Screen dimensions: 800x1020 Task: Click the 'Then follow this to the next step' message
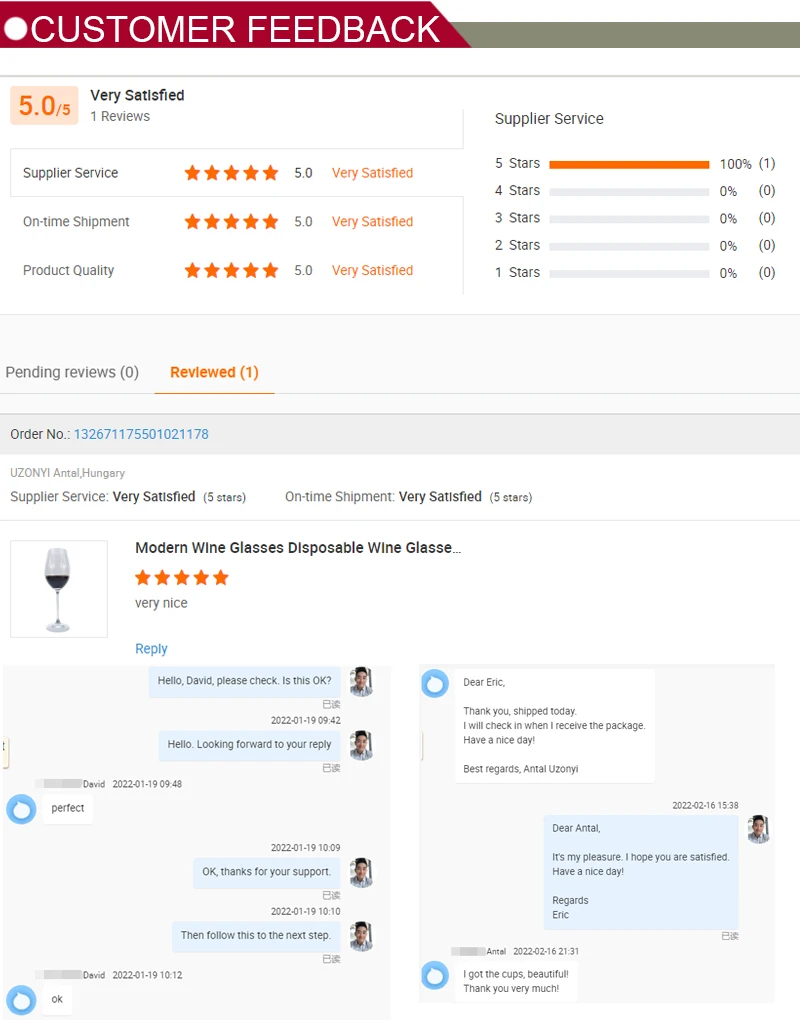[255, 936]
